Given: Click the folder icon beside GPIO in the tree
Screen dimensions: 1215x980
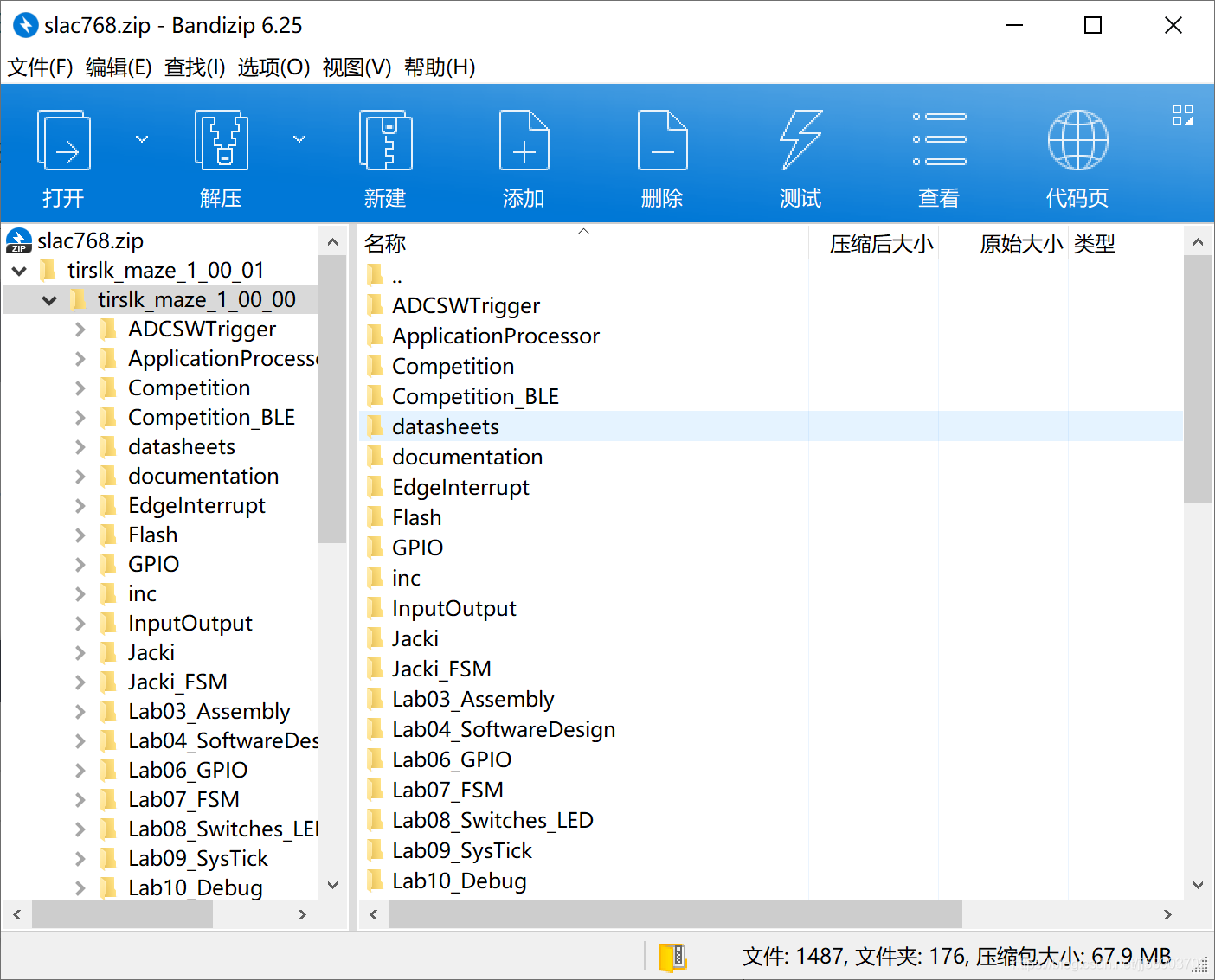Looking at the screenshot, I should coord(109,564).
